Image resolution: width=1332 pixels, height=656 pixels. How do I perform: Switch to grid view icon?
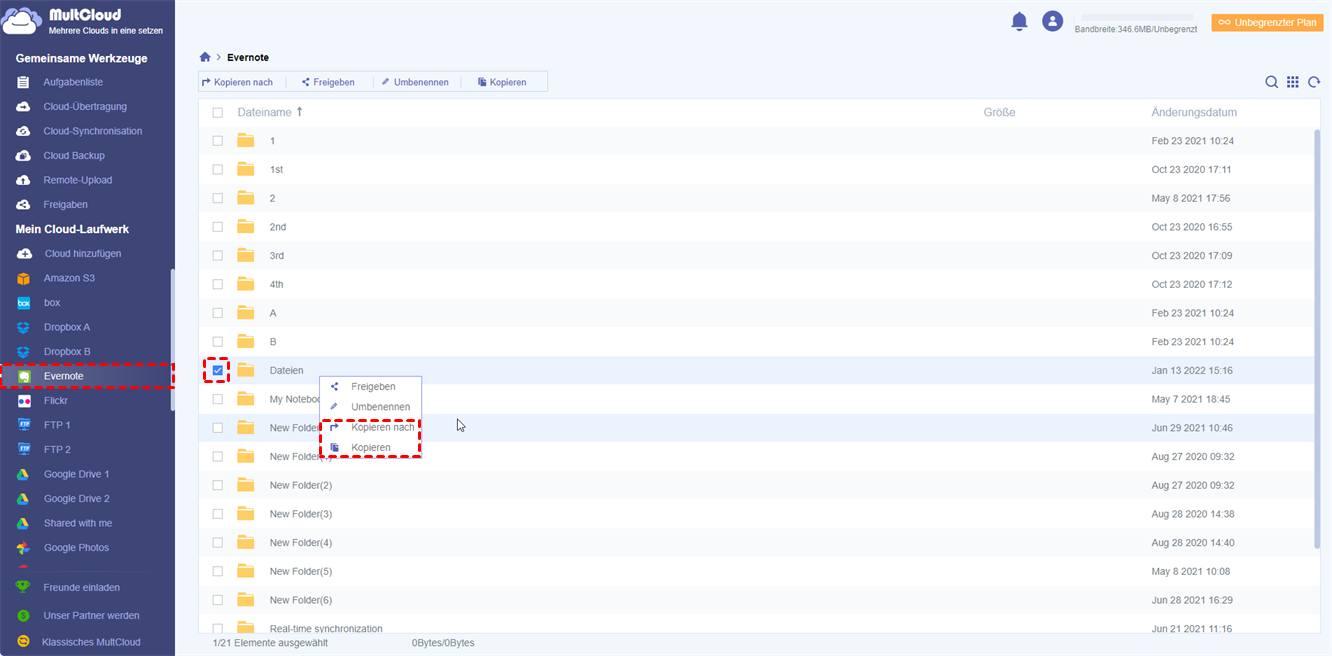coord(1293,82)
